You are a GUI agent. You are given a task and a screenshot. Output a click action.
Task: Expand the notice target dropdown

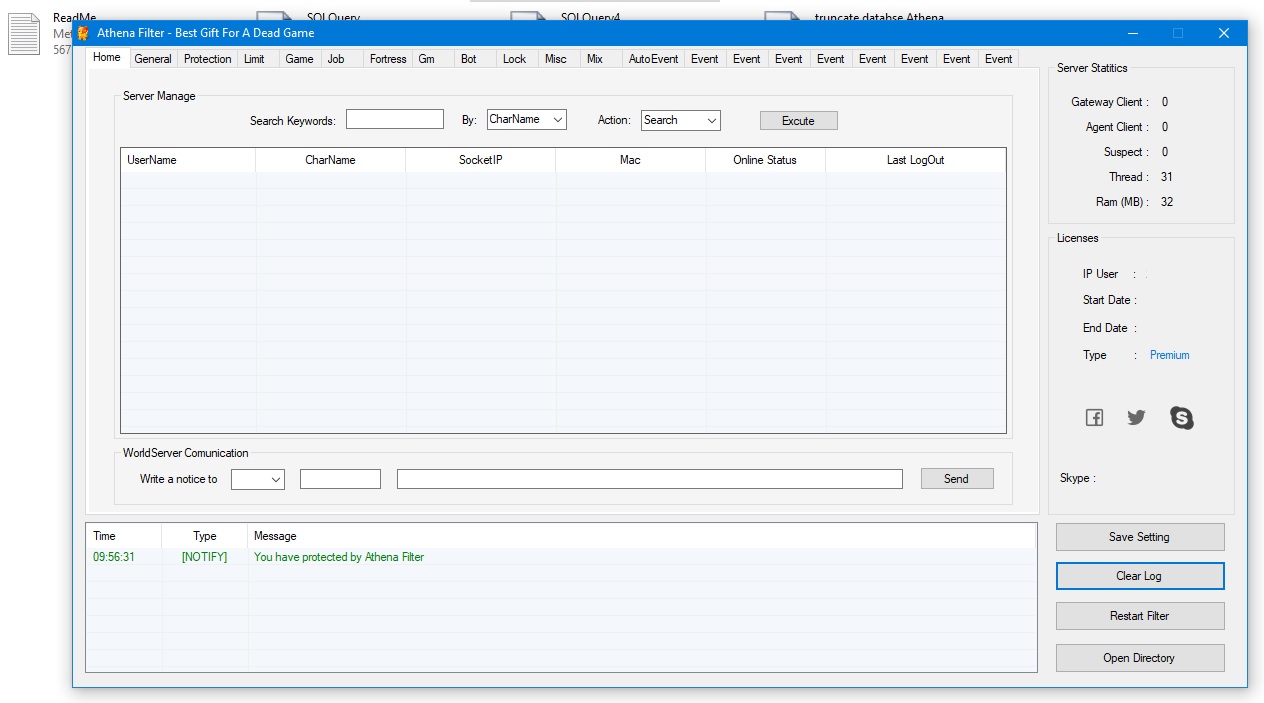[x=258, y=480]
